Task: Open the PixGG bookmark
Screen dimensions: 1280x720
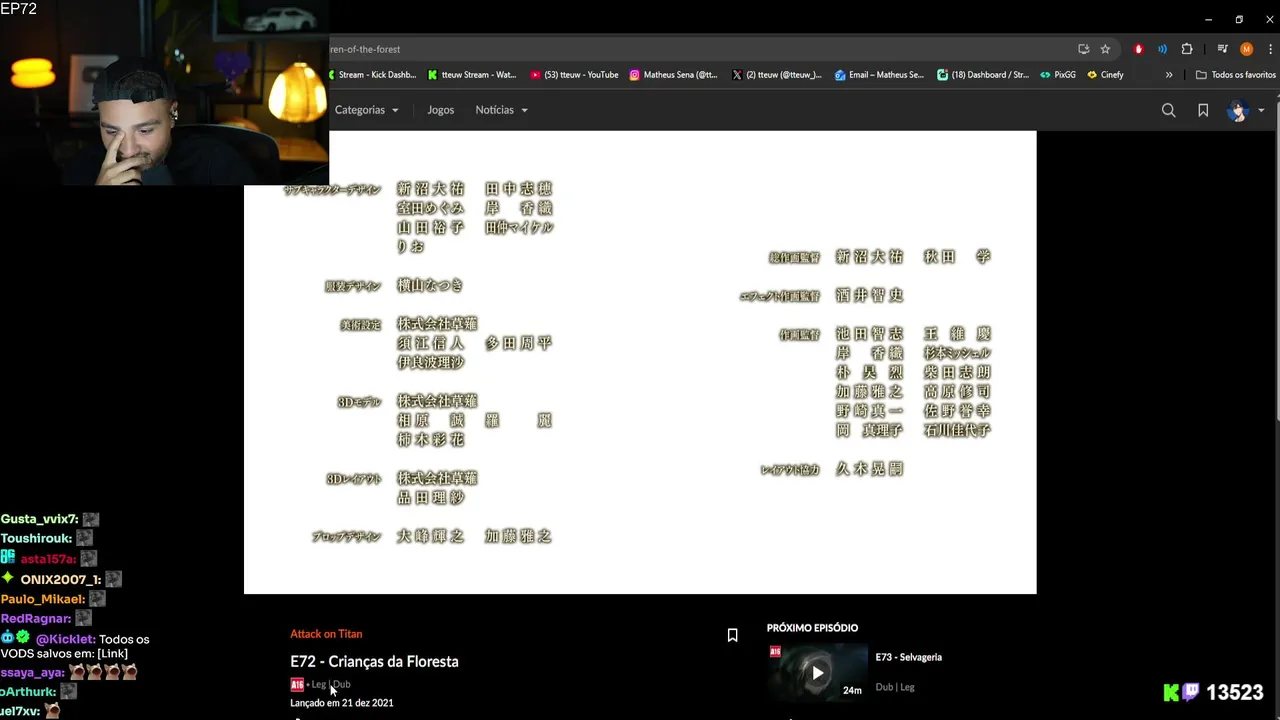Action: [1058, 75]
